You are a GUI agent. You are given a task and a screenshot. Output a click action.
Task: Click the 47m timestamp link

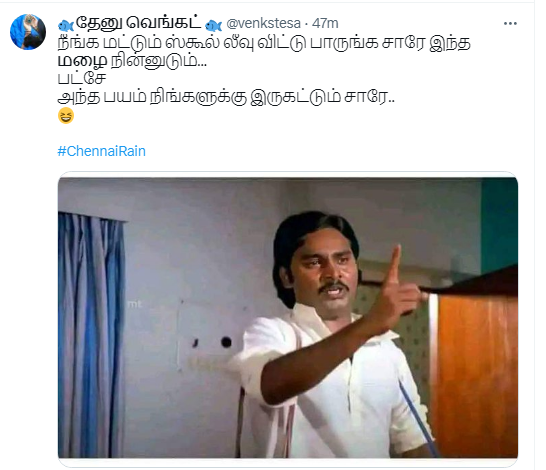325,23
